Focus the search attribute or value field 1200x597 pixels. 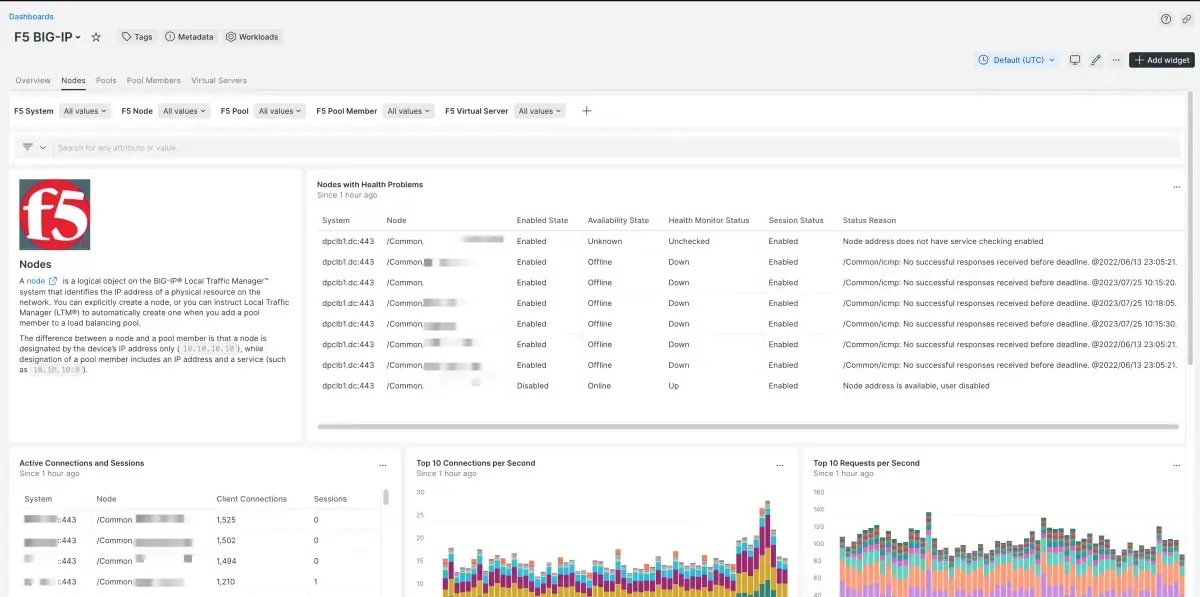pos(400,147)
